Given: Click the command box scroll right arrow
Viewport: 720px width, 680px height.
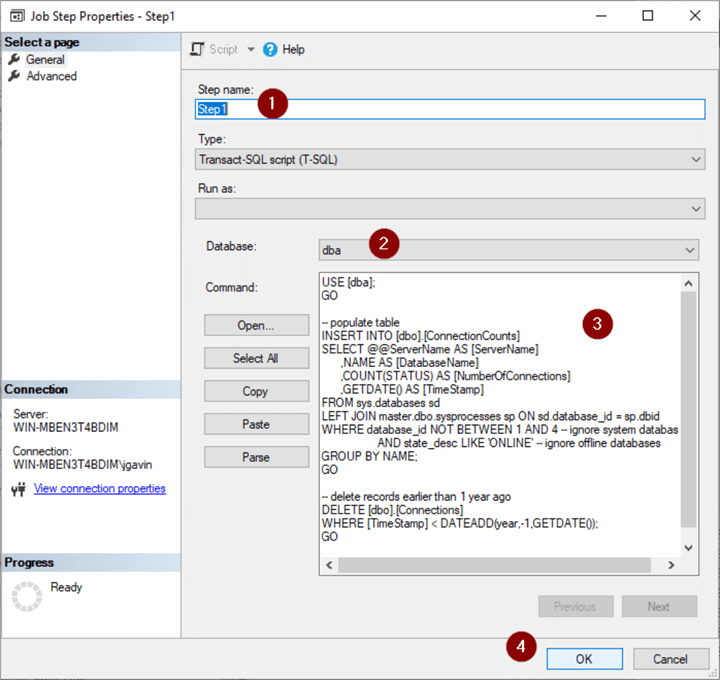Looking at the screenshot, I should tap(671, 565).
